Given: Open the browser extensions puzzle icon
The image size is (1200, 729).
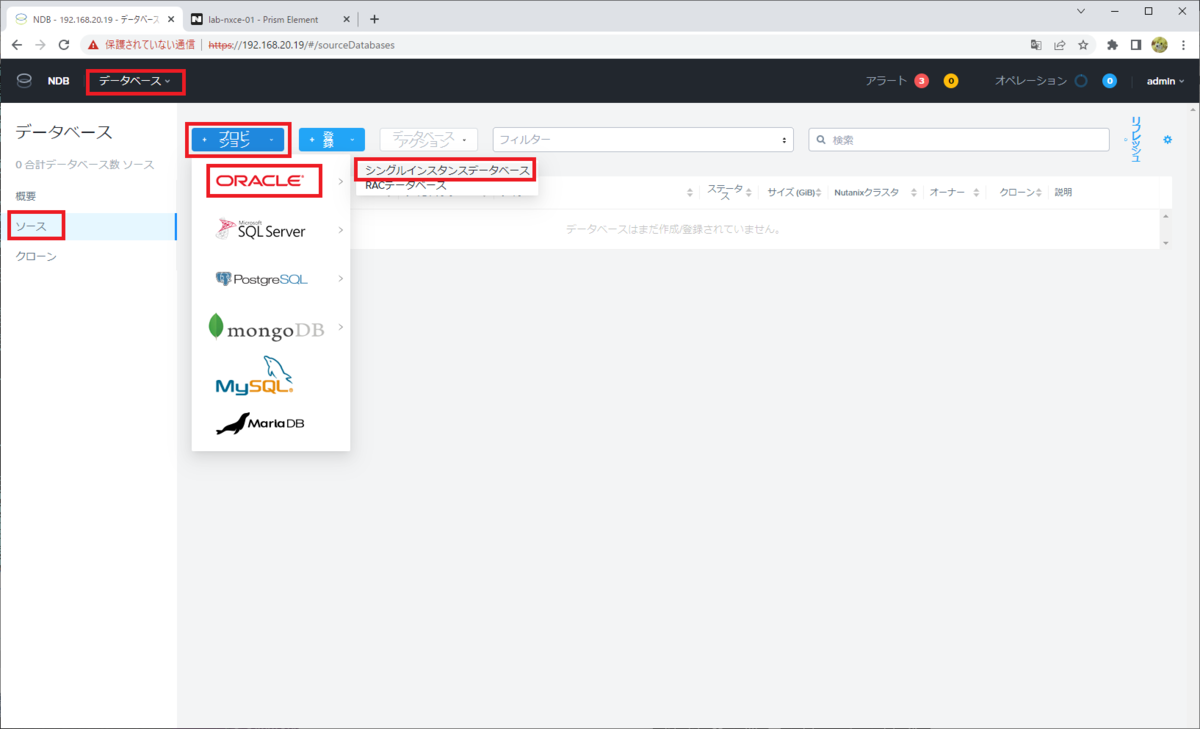Looking at the screenshot, I should pos(1112,45).
